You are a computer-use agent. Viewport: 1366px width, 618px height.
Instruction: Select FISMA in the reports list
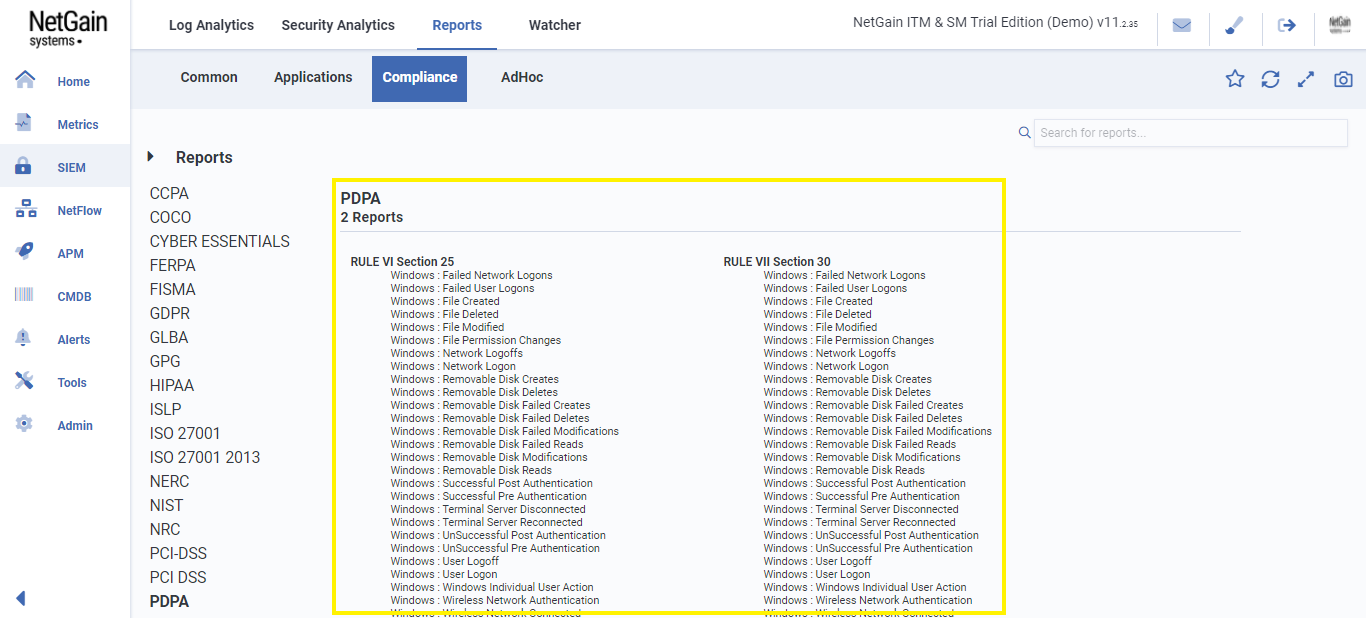coord(173,289)
